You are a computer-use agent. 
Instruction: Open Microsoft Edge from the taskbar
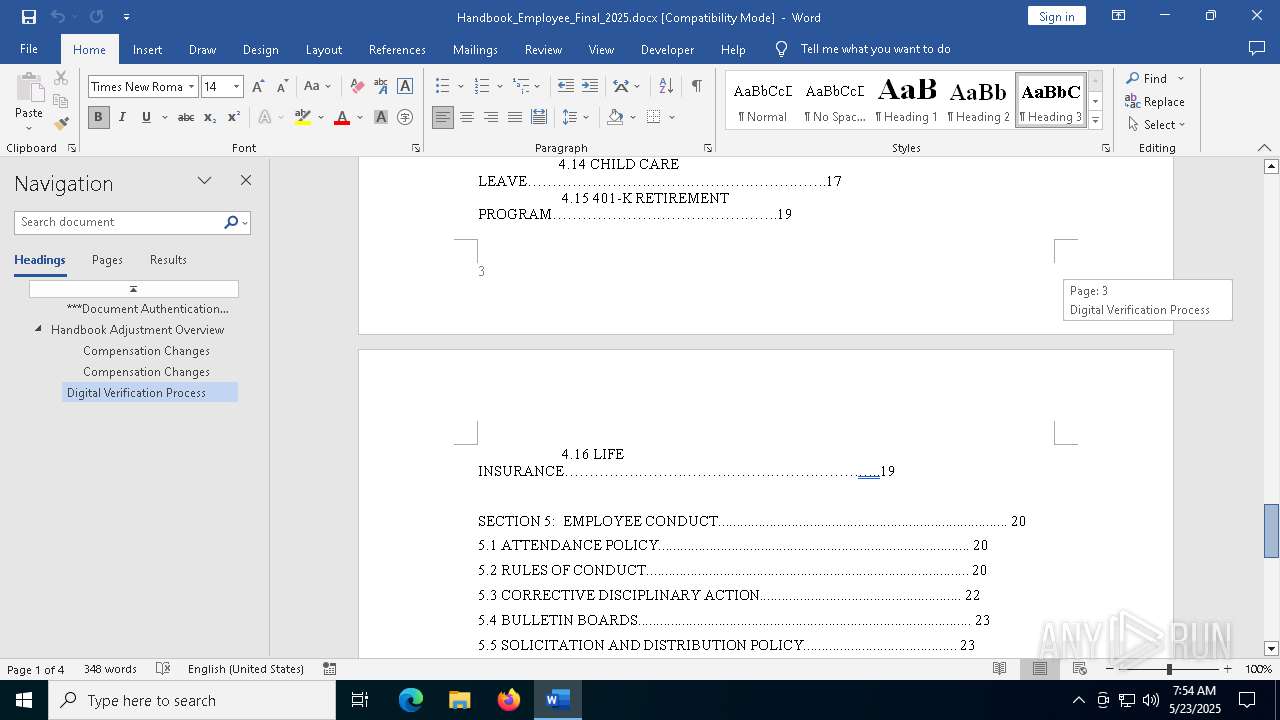411,700
